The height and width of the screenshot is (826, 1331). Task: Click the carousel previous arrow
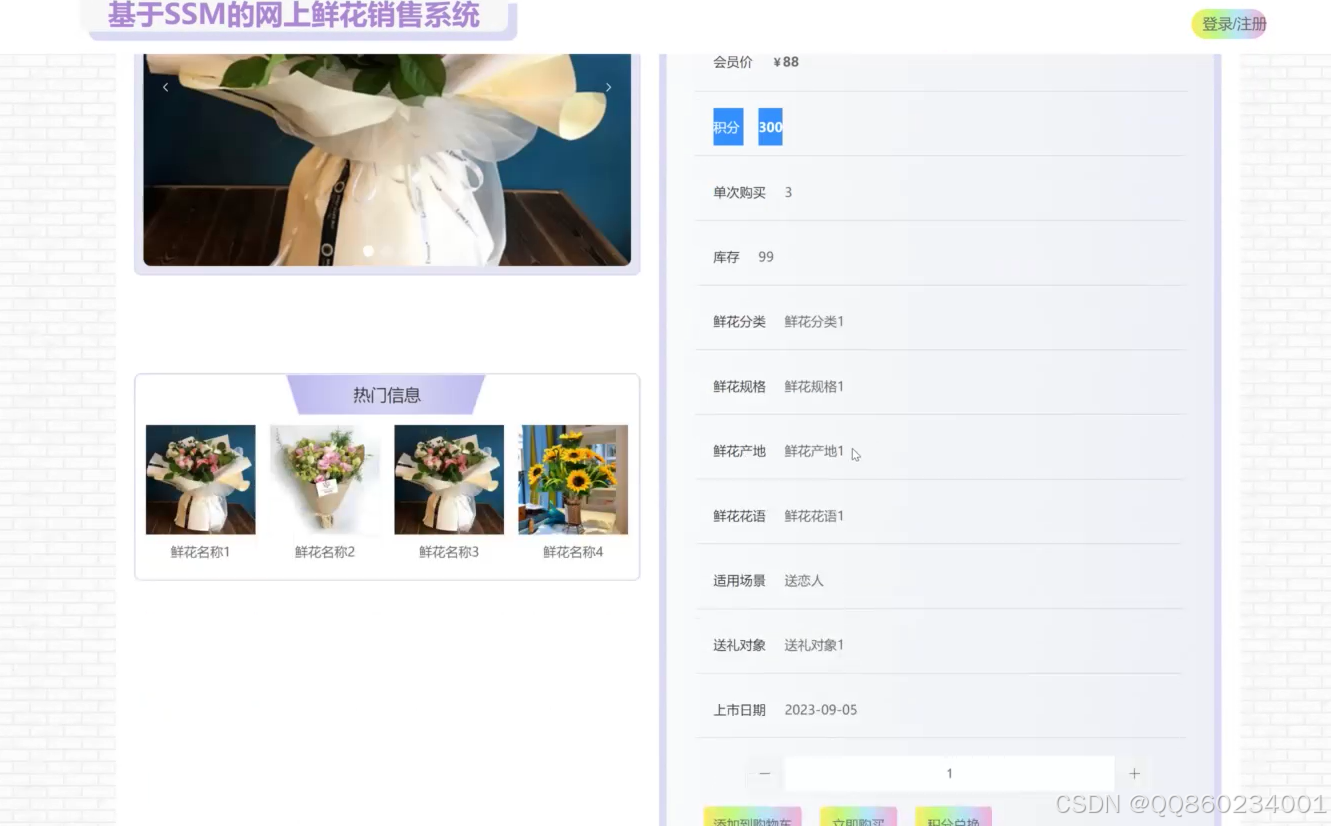[166, 87]
